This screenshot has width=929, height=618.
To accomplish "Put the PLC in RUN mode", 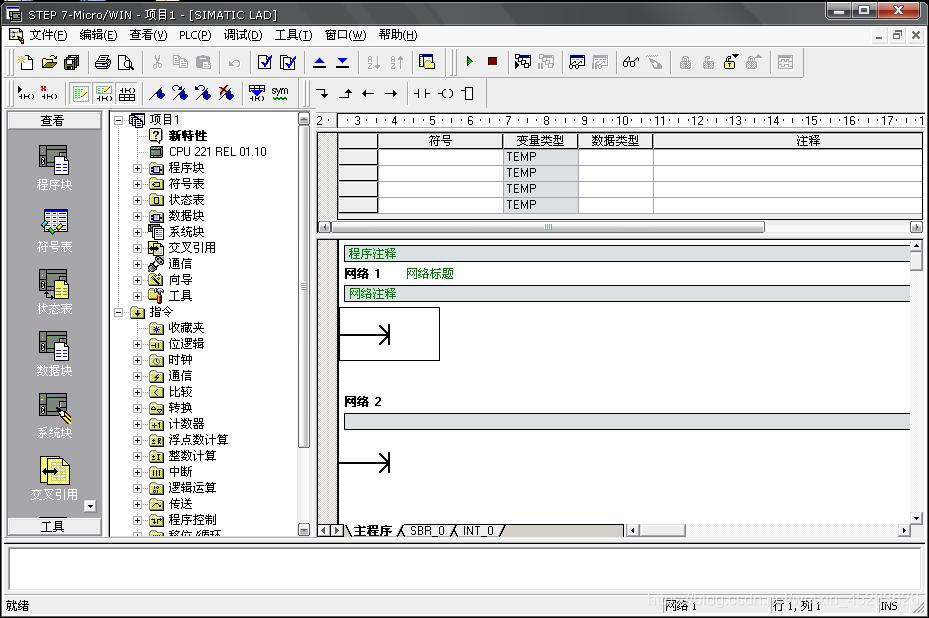I will [x=470, y=61].
